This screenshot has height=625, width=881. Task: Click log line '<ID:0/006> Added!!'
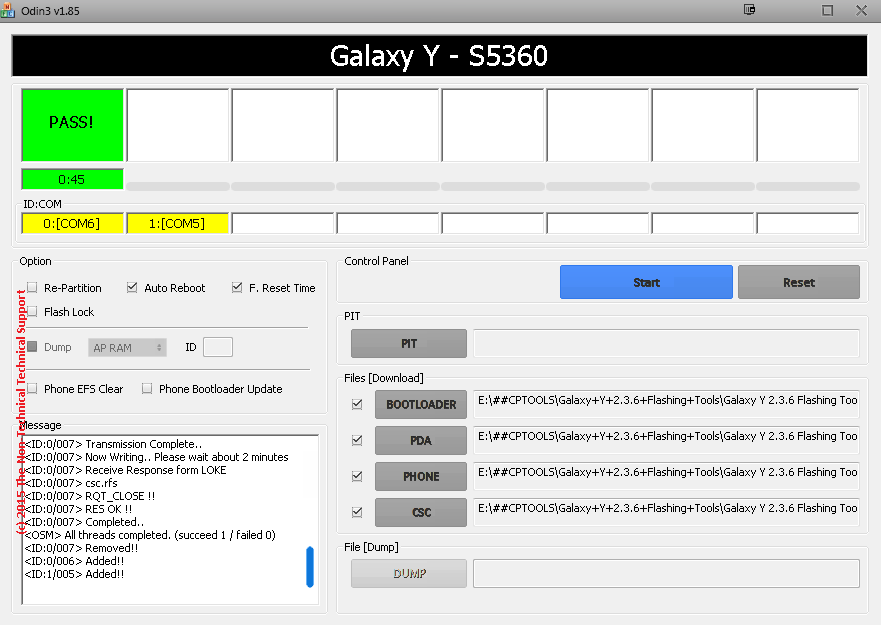[x=75, y=561]
